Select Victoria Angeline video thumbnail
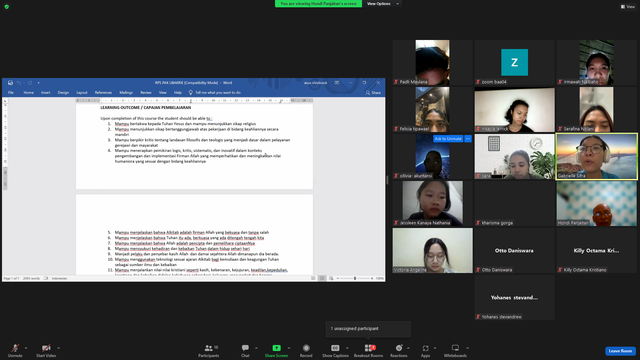640x360 pixels. [433, 250]
